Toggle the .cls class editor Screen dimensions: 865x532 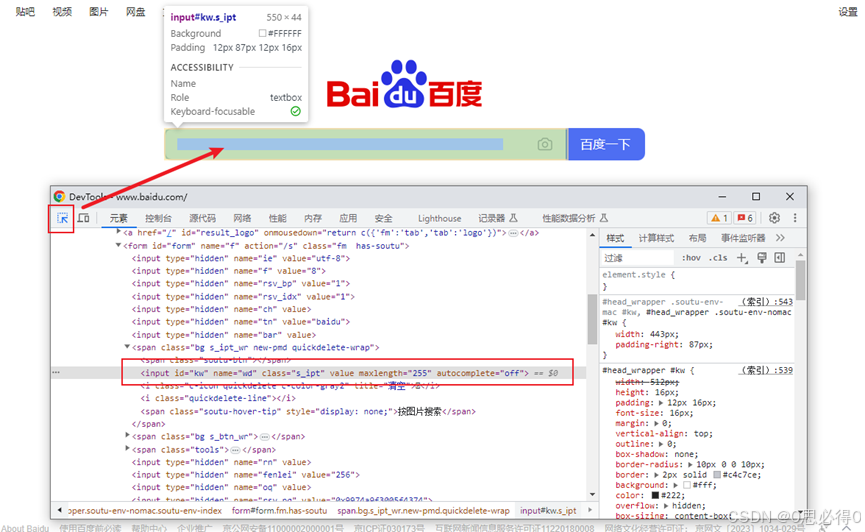click(718, 258)
